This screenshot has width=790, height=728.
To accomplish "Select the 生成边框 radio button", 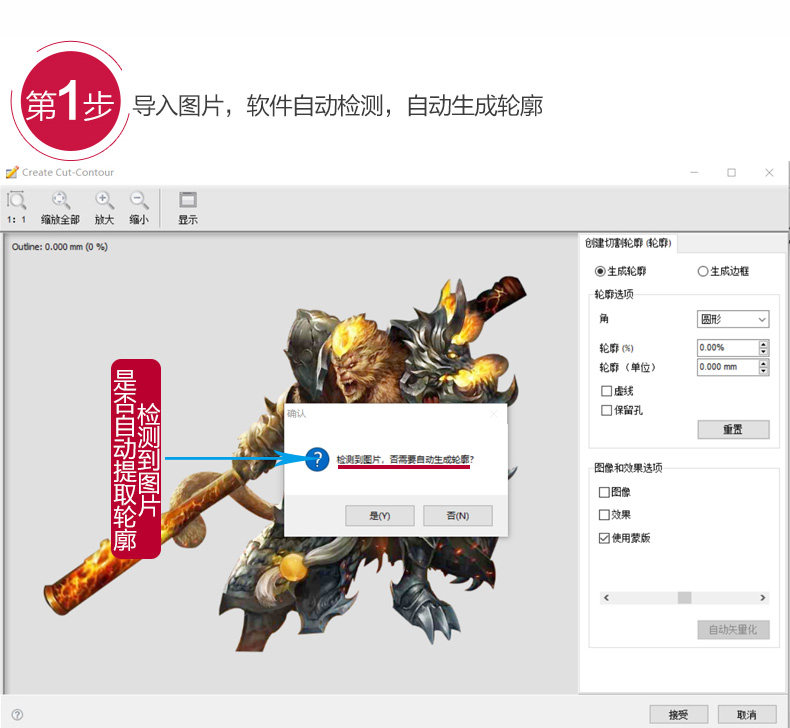I will [x=702, y=271].
